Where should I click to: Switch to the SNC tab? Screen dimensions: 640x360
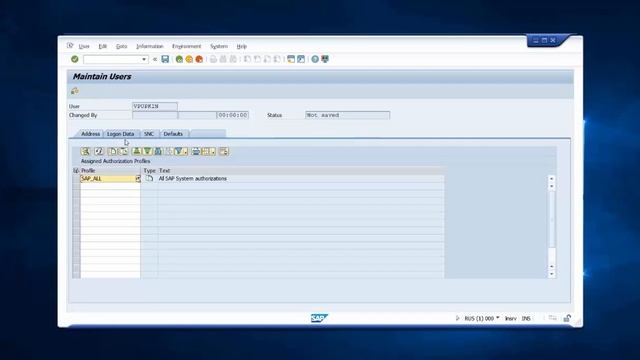[x=149, y=134]
